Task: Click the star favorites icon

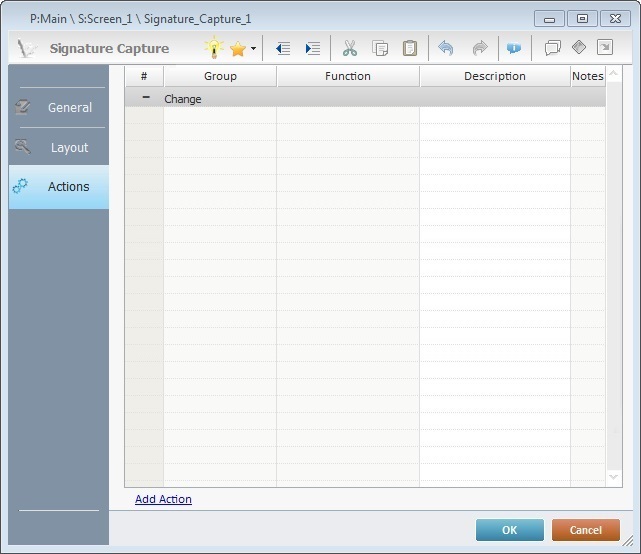Action: tap(238, 48)
